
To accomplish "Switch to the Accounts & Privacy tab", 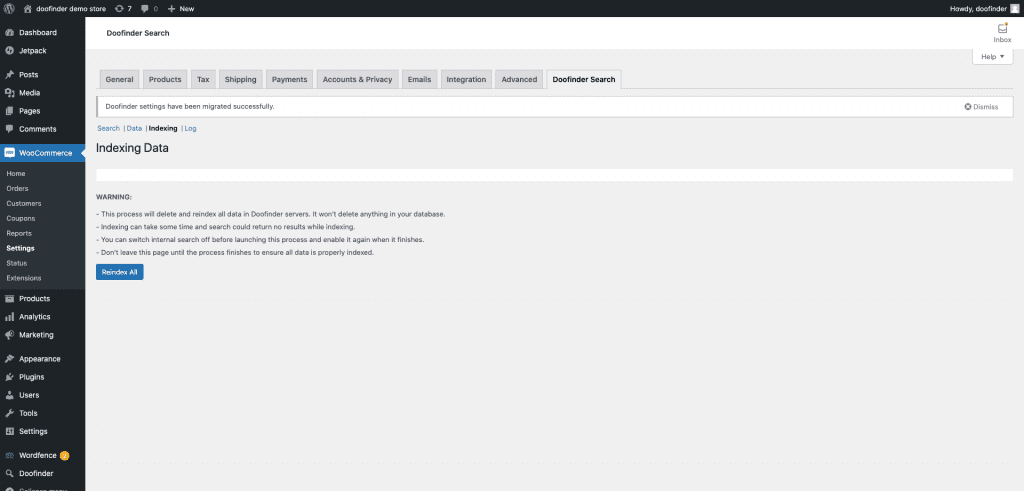I will (x=357, y=79).
